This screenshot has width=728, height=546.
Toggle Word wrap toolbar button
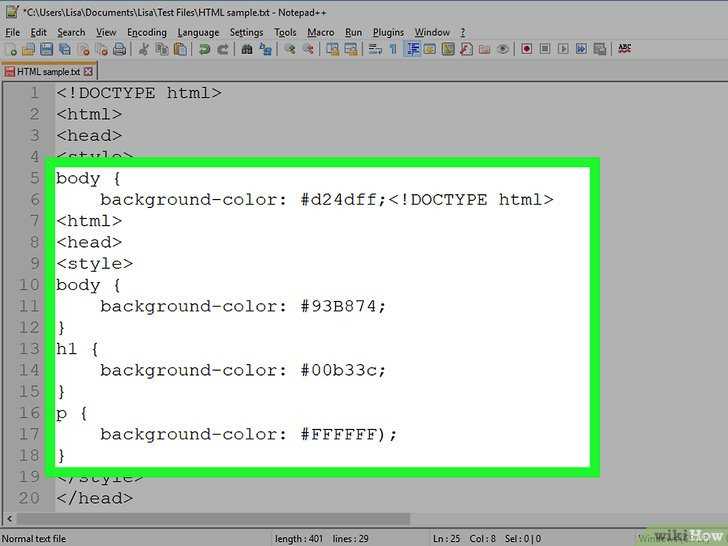coord(375,49)
